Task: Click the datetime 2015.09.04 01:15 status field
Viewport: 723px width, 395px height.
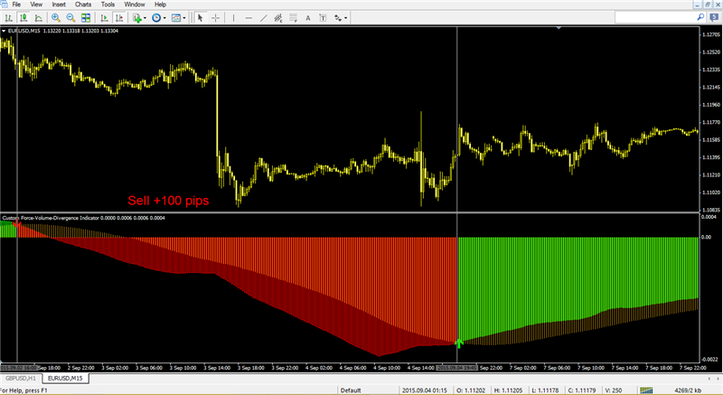Action: click(x=424, y=390)
